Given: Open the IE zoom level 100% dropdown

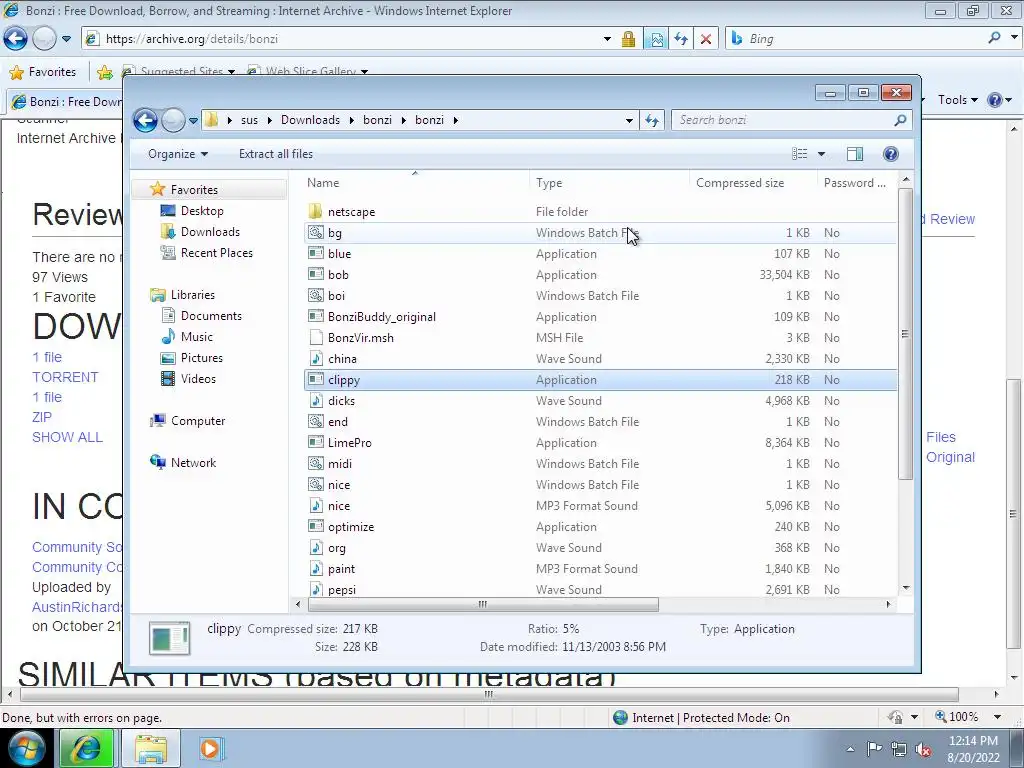Looking at the screenshot, I should (997, 717).
